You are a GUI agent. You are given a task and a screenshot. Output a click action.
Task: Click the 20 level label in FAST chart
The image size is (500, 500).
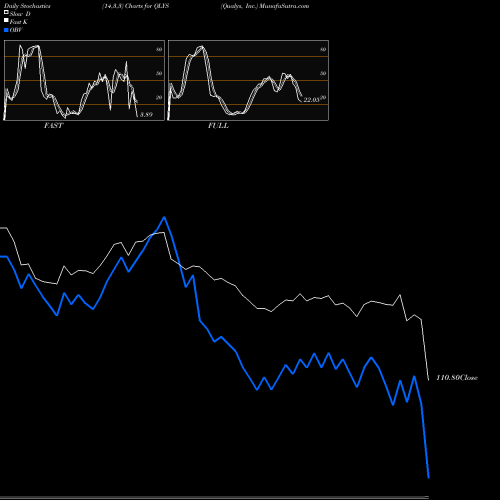159,97
